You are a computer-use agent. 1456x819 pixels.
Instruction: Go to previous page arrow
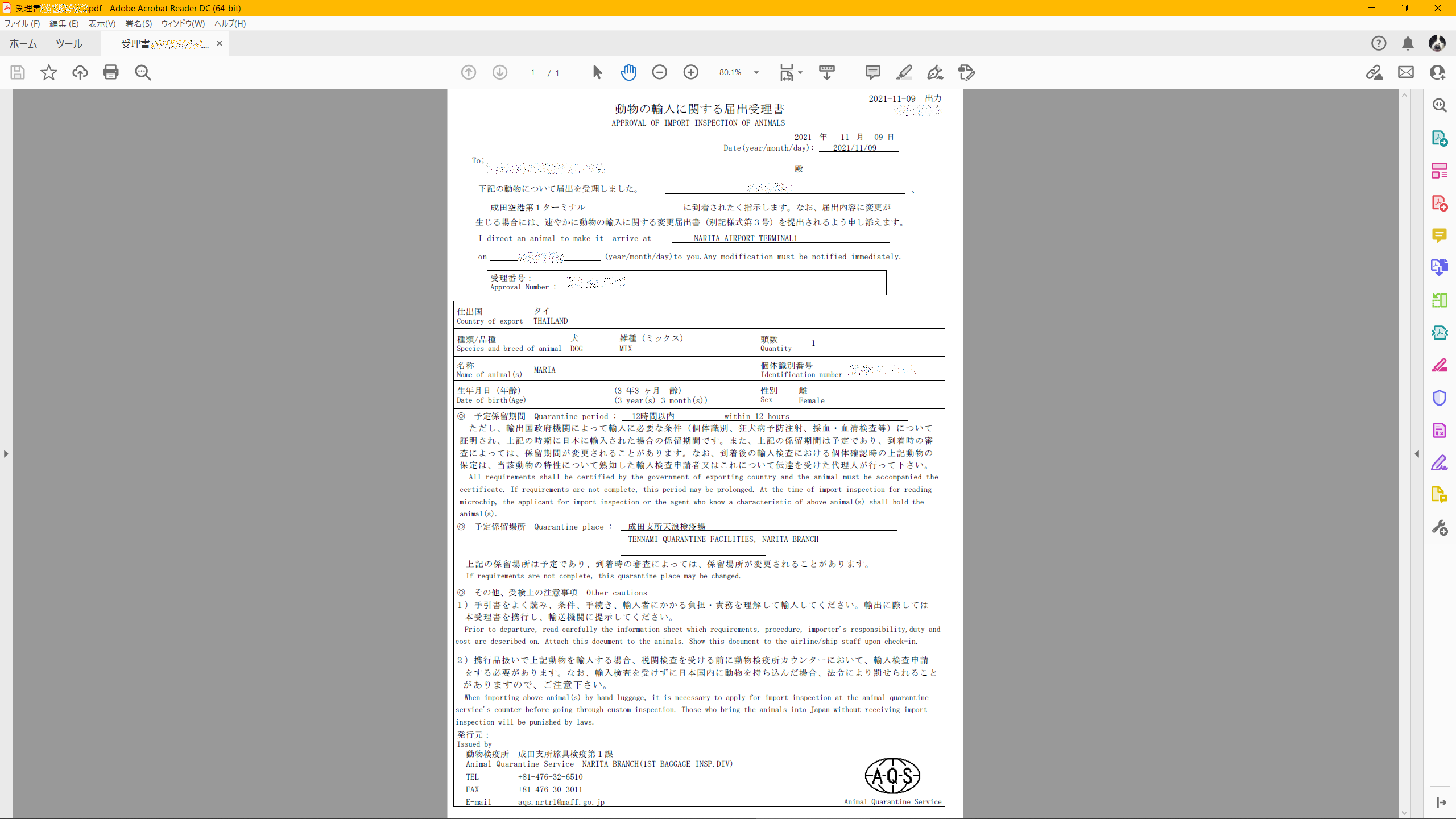click(469, 72)
